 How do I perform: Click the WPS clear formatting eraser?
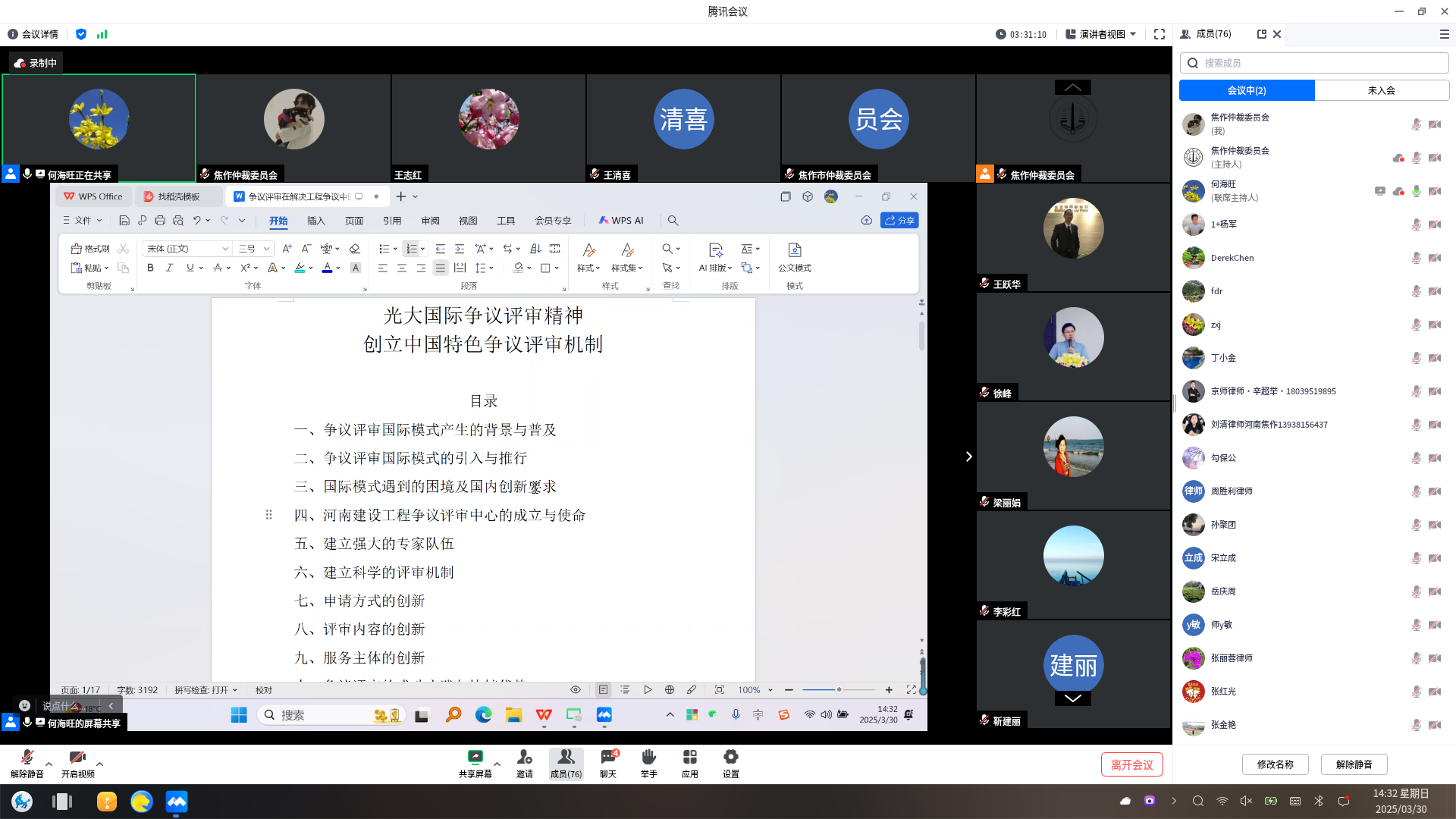point(354,249)
